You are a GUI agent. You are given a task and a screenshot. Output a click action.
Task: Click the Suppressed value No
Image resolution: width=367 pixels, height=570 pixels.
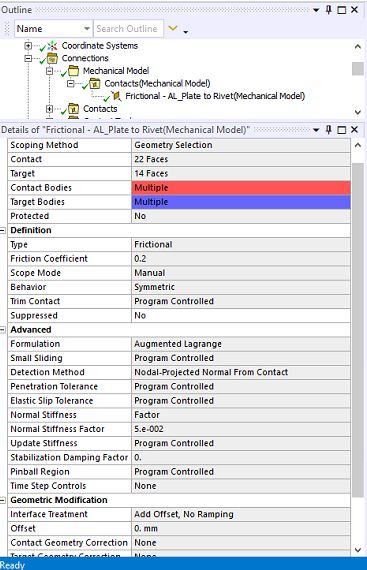(x=241, y=316)
